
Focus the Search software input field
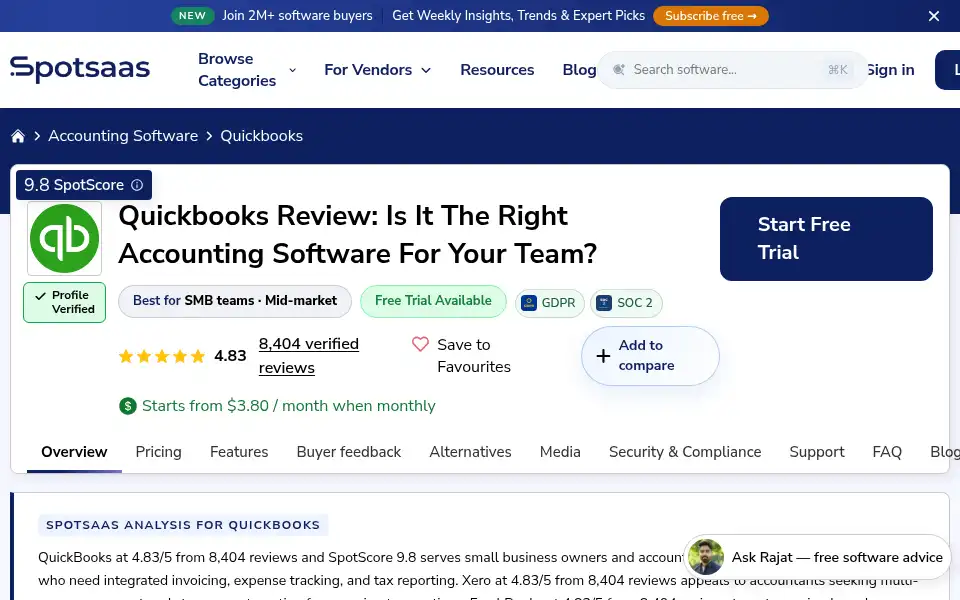click(x=732, y=70)
